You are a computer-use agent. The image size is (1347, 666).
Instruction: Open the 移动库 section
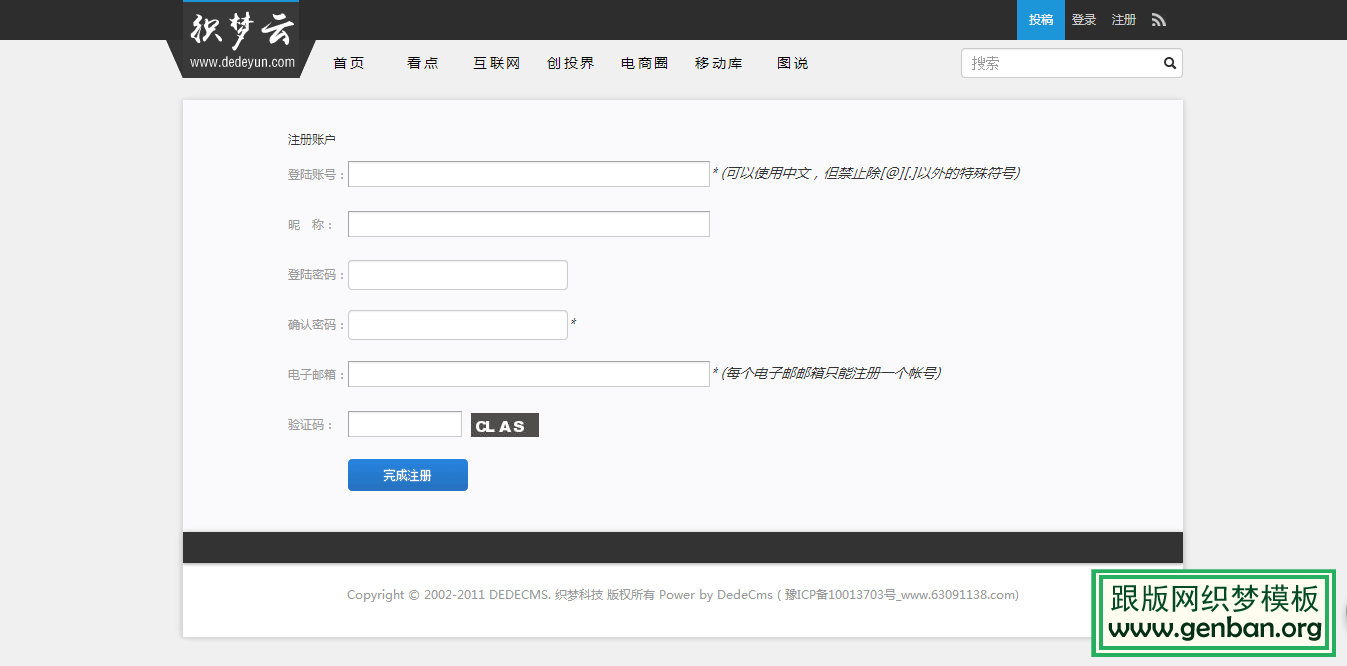tap(718, 62)
